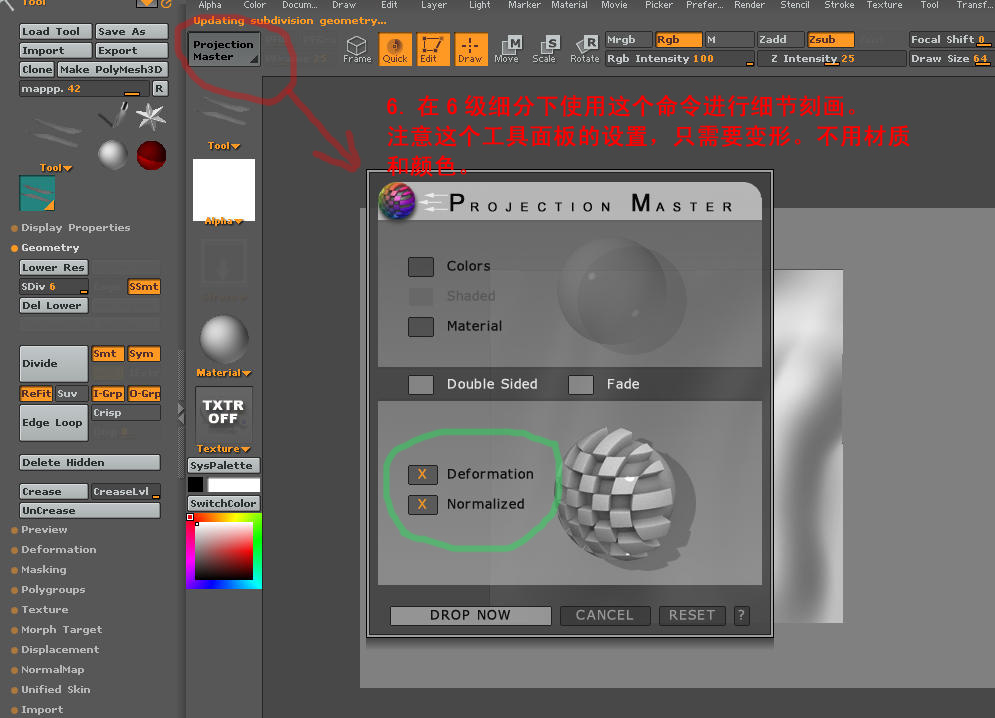Open the Projection Master help question mark
Screen dimensions: 995x718
pyautogui.click(x=741, y=615)
